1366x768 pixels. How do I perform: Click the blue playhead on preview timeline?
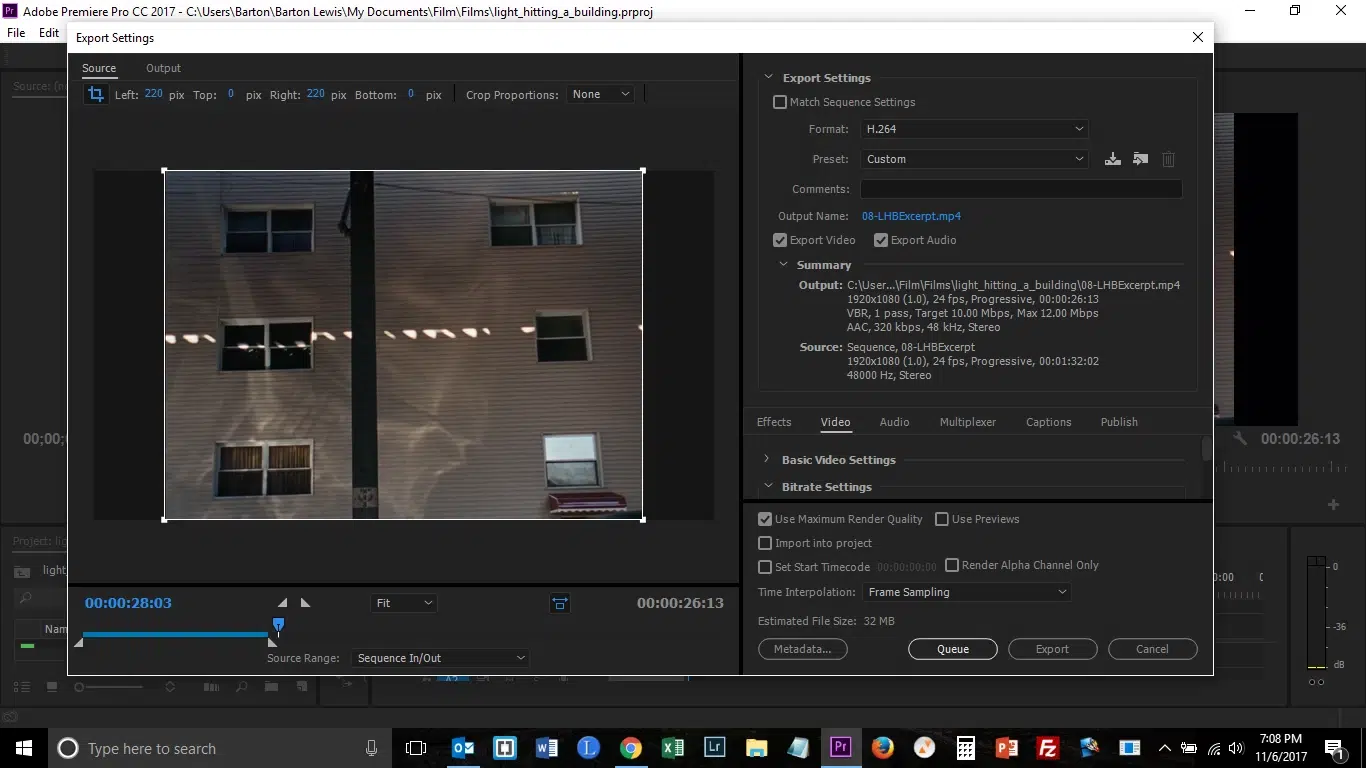[279, 625]
